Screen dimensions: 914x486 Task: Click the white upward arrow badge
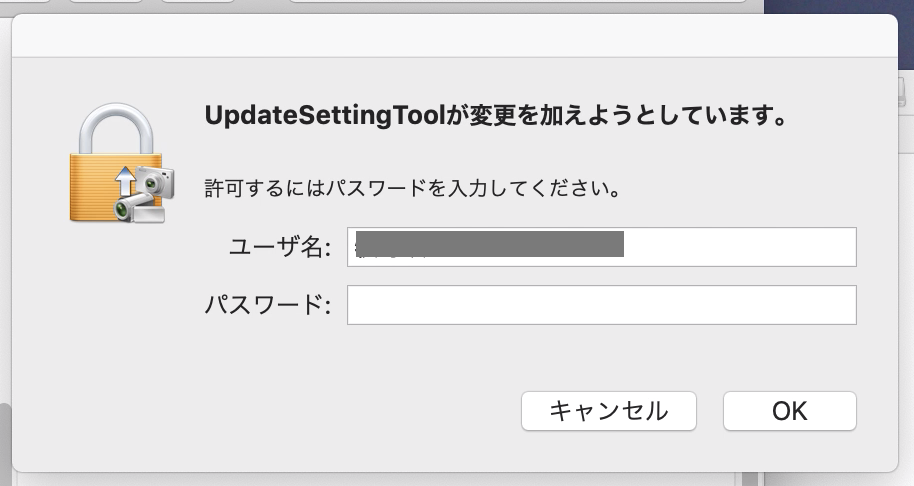point(125,182)
